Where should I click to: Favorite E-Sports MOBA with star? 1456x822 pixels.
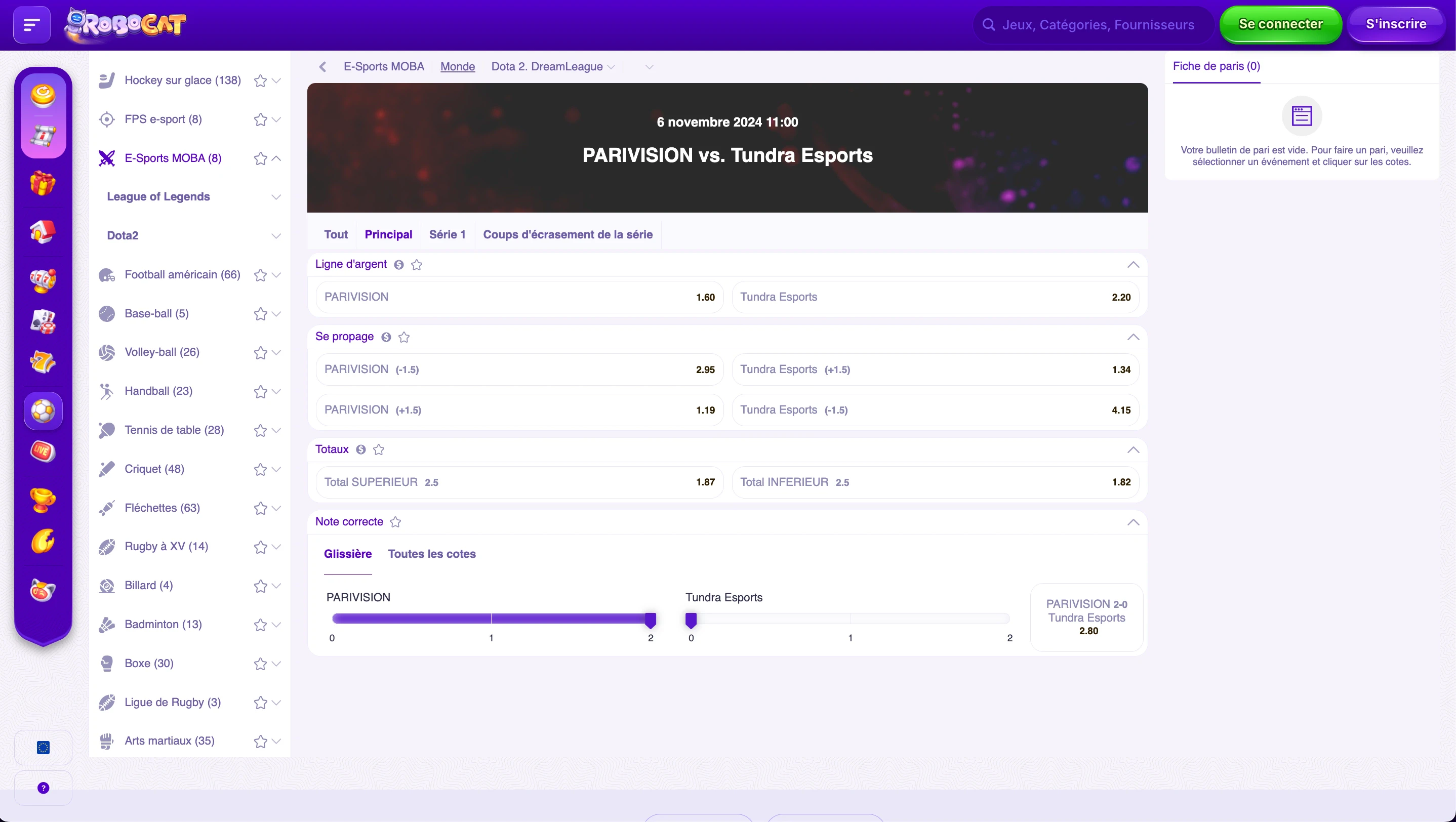[x=260, y=159]
